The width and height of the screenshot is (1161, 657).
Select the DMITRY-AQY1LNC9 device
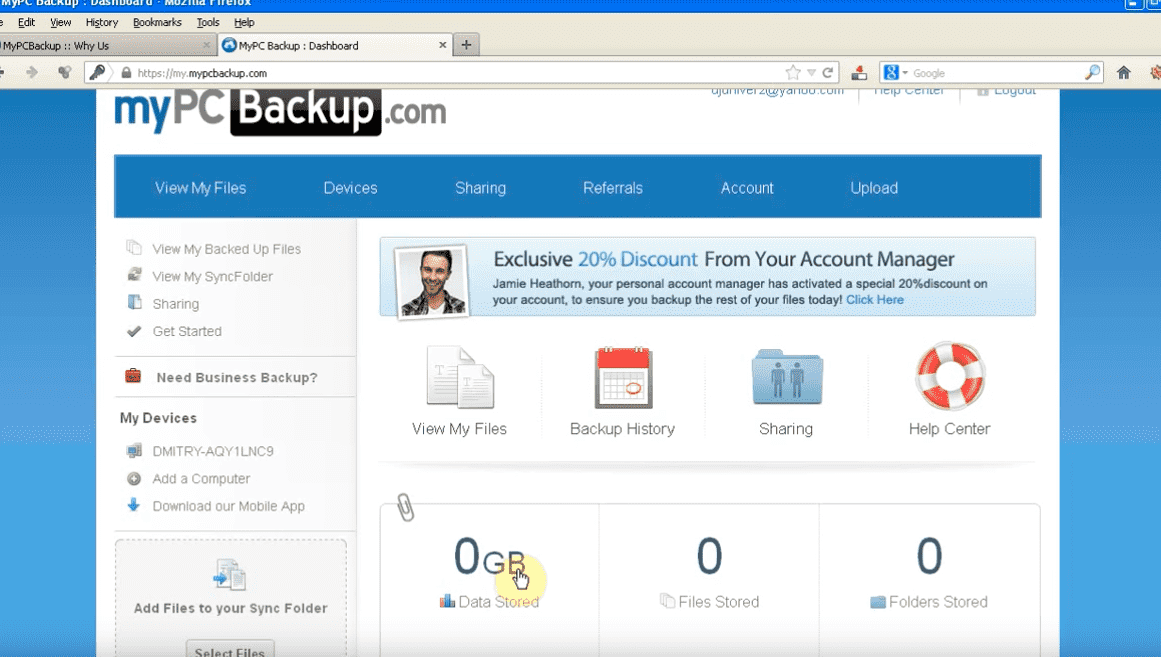[x=212, y=451]
